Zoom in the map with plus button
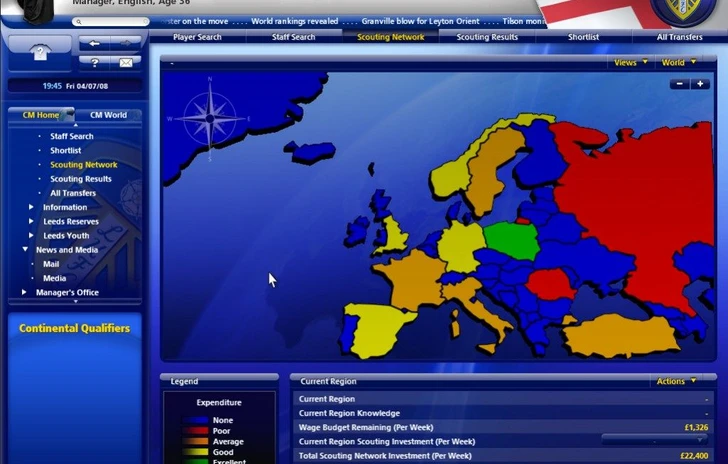Viewport: 728px width, 464px height. coord(700,84)
